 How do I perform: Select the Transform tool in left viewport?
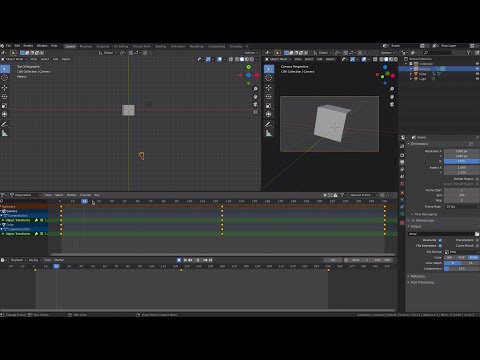(5, 114)
